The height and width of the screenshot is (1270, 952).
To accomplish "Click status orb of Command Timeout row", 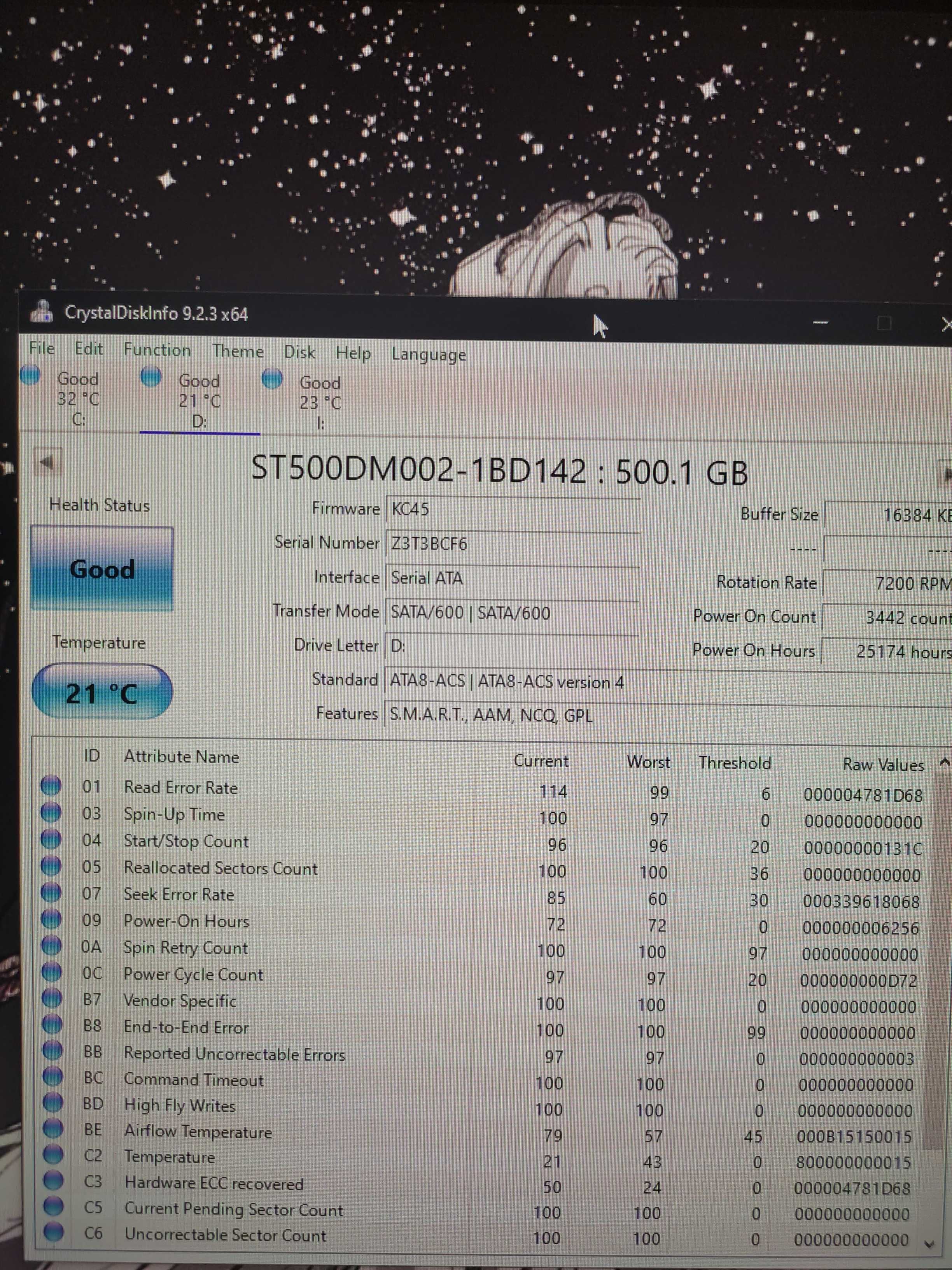I will point(52,1077).
